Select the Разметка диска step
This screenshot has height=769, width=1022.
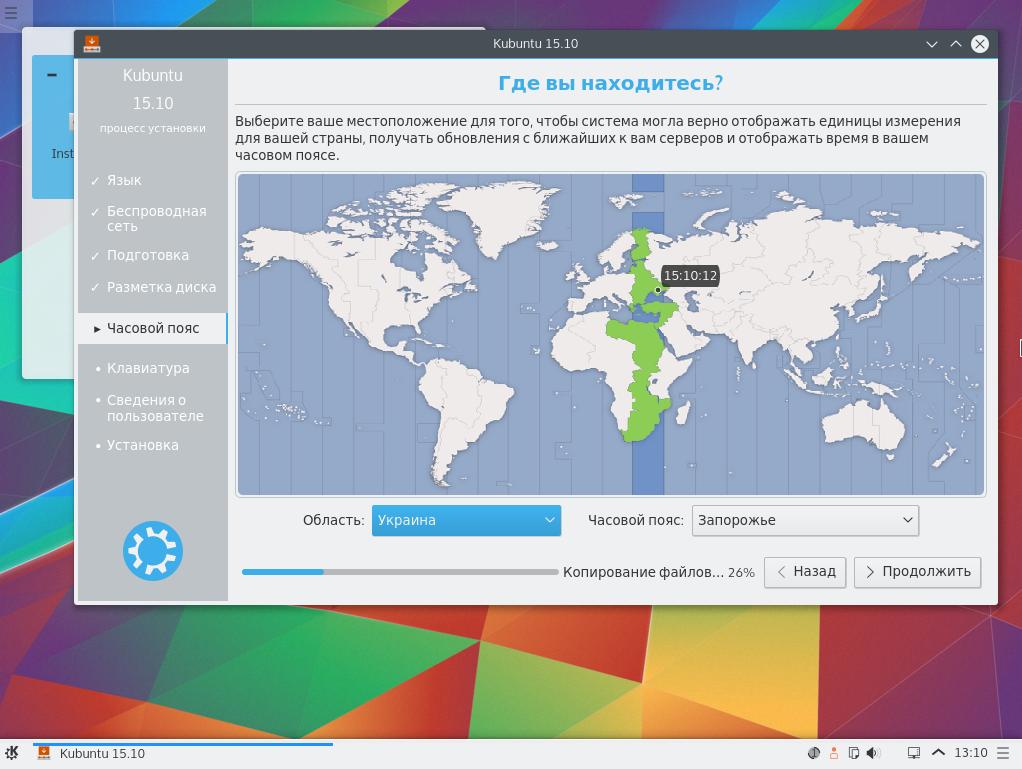point(161,287)
